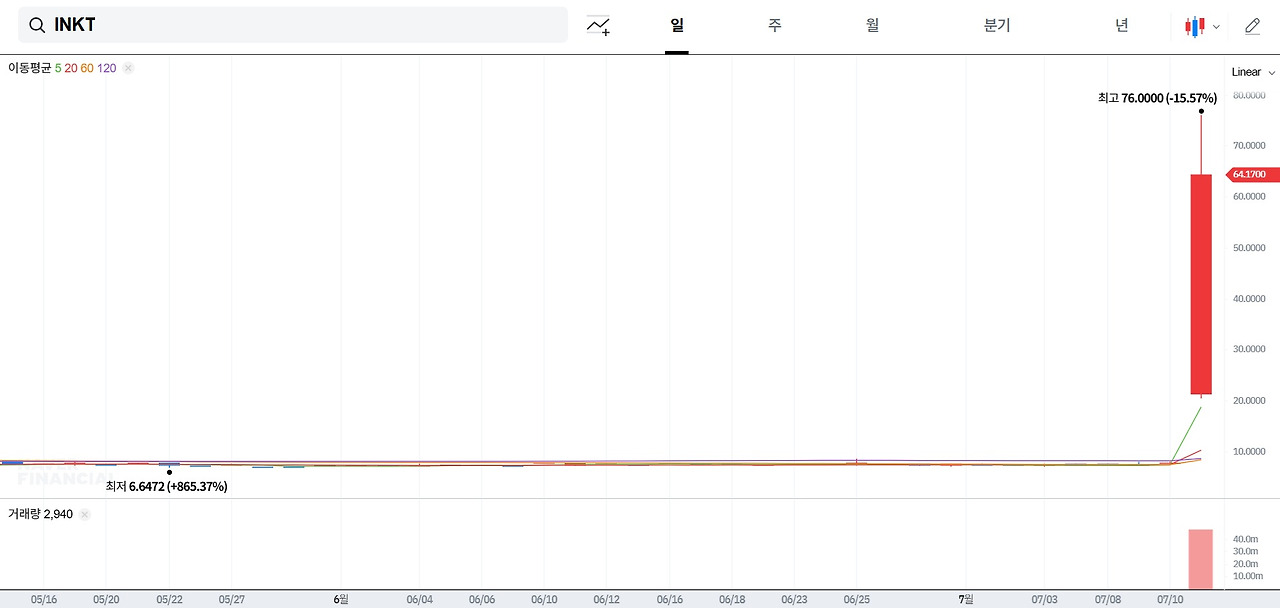Screen dimensions: 1280x608
Task: Remove the volume (거래량) indicator
Action: point(85,514)
